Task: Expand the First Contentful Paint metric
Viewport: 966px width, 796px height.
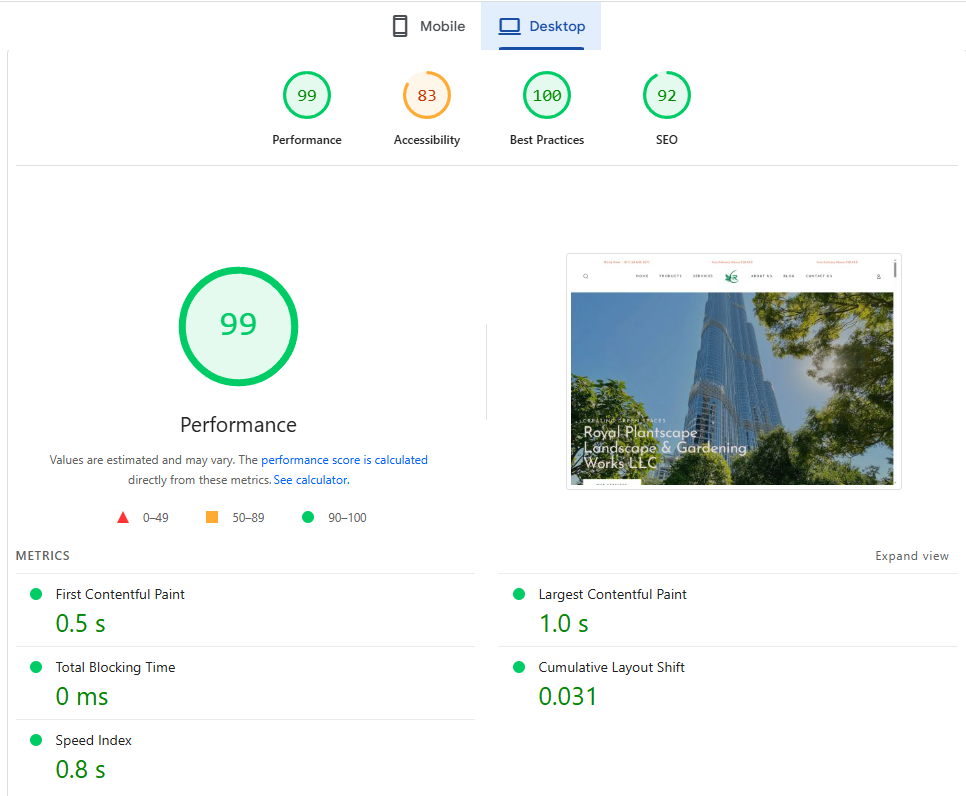Action: 120,594
